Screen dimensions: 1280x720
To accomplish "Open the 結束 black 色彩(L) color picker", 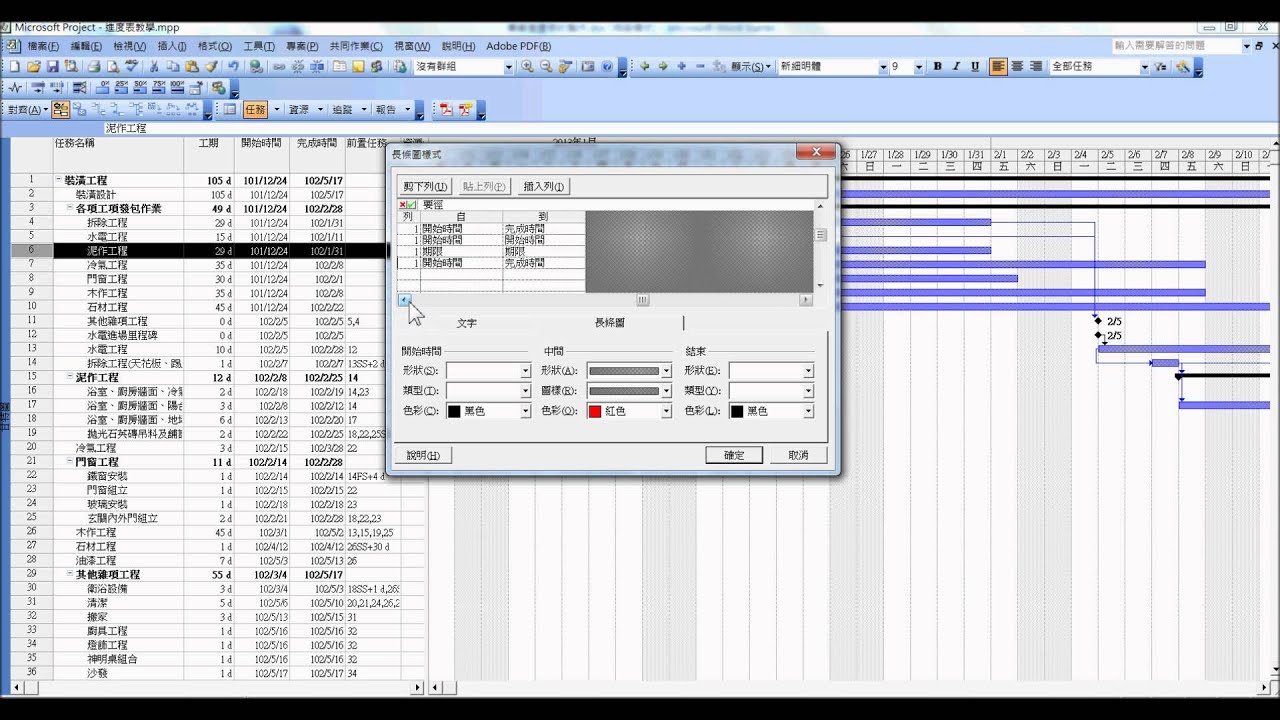I will pyautogui.click(x=771, y=411).
